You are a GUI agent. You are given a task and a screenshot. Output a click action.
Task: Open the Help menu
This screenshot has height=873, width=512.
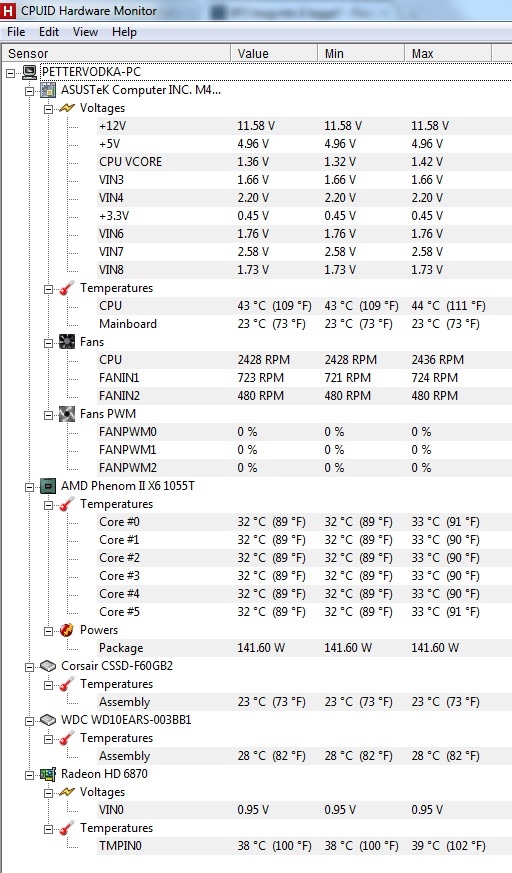pos(124,32)
